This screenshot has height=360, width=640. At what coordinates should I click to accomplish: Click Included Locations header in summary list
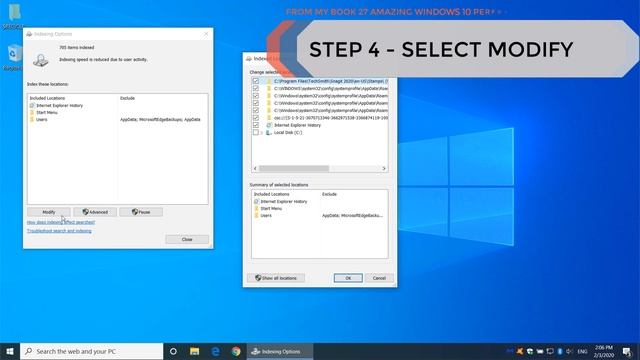click(x=272, y=194)
